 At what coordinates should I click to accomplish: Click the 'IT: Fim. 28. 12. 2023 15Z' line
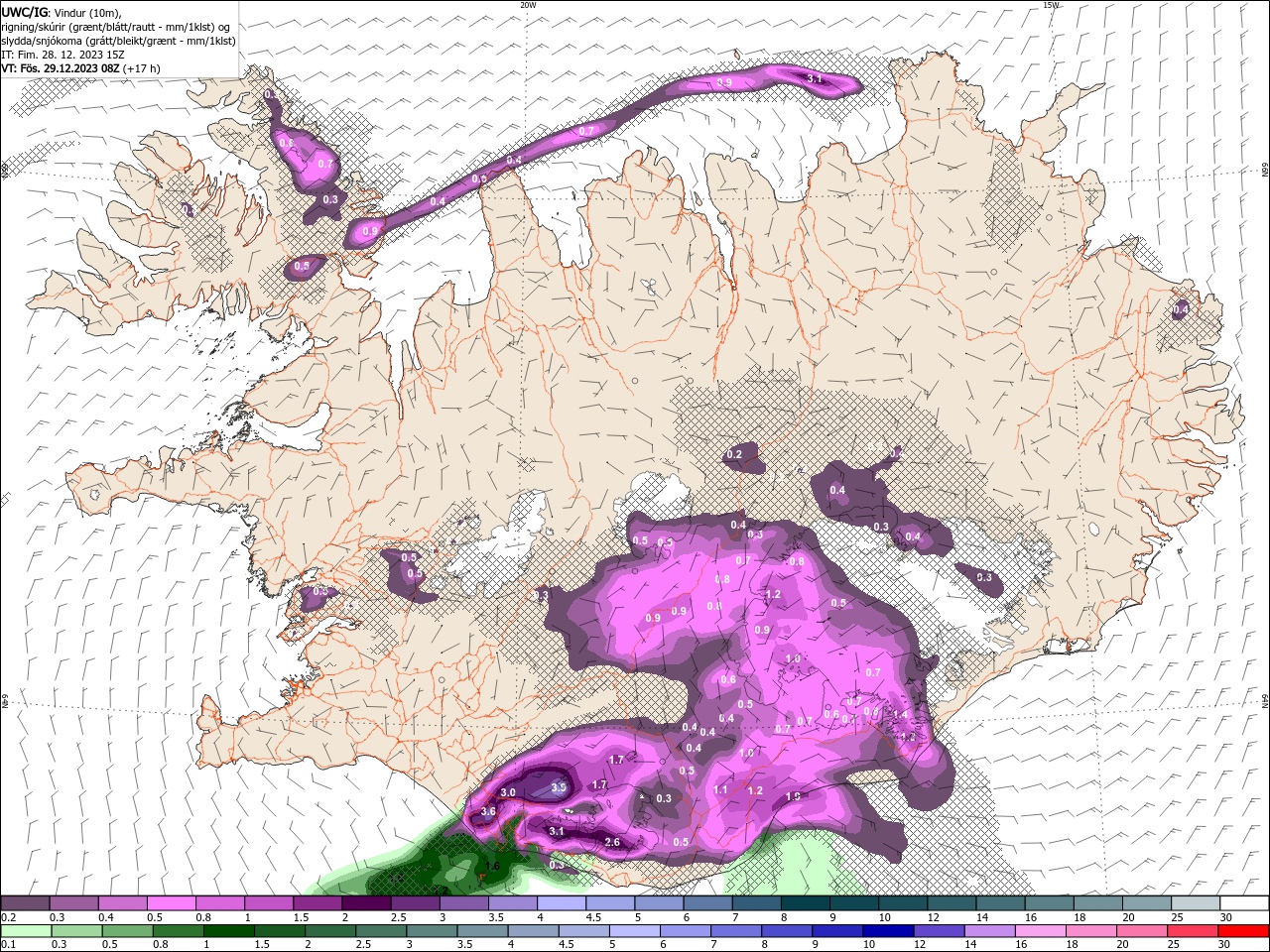click(63, 55)
